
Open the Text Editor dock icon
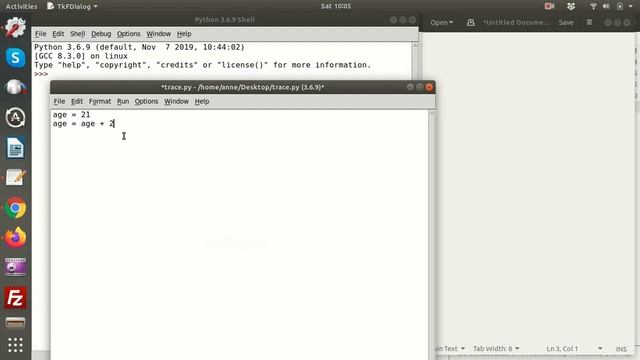(x=16, y=178)
